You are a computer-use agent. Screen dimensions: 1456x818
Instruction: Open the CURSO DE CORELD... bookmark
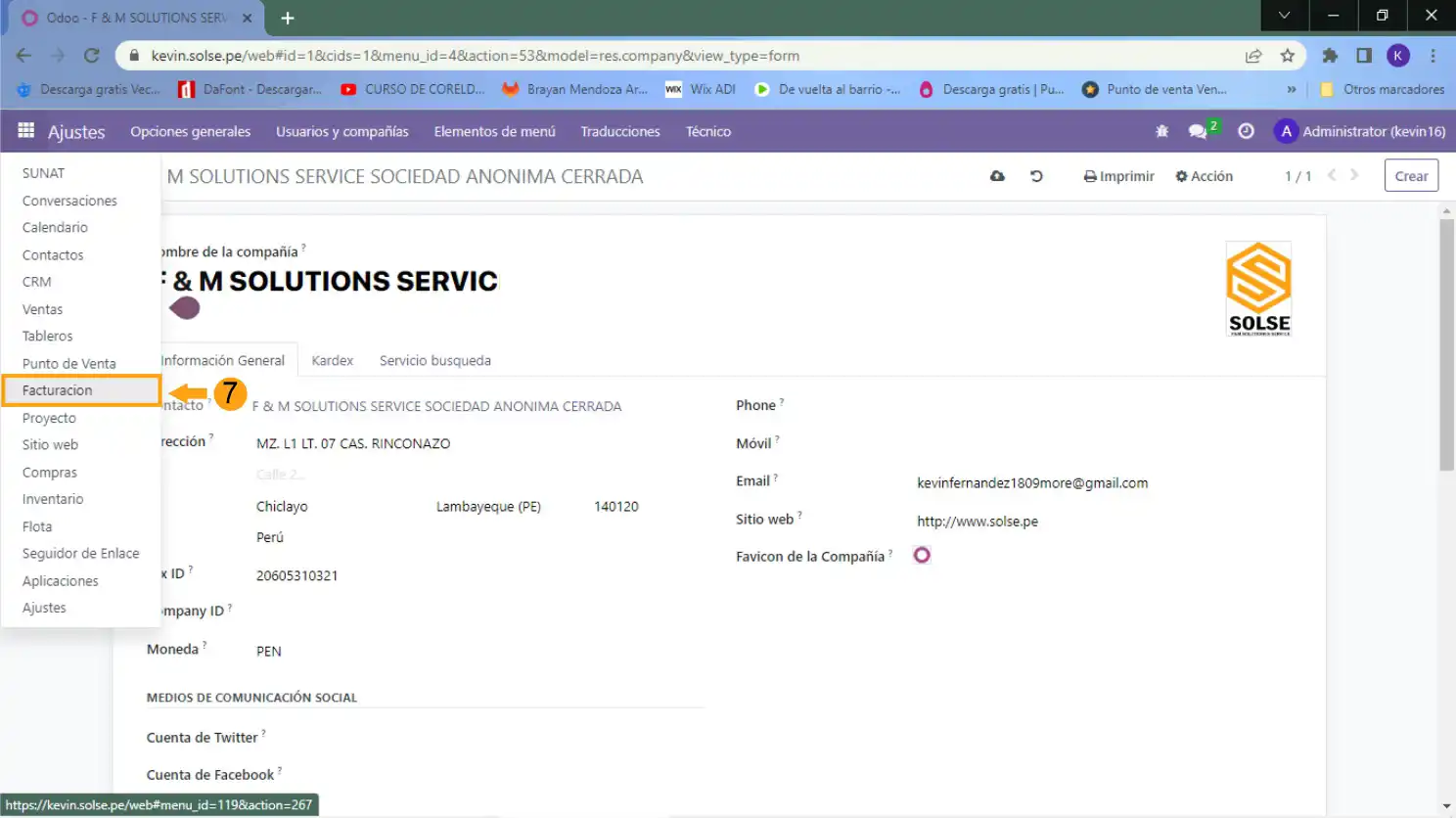(x=413, y=89)
